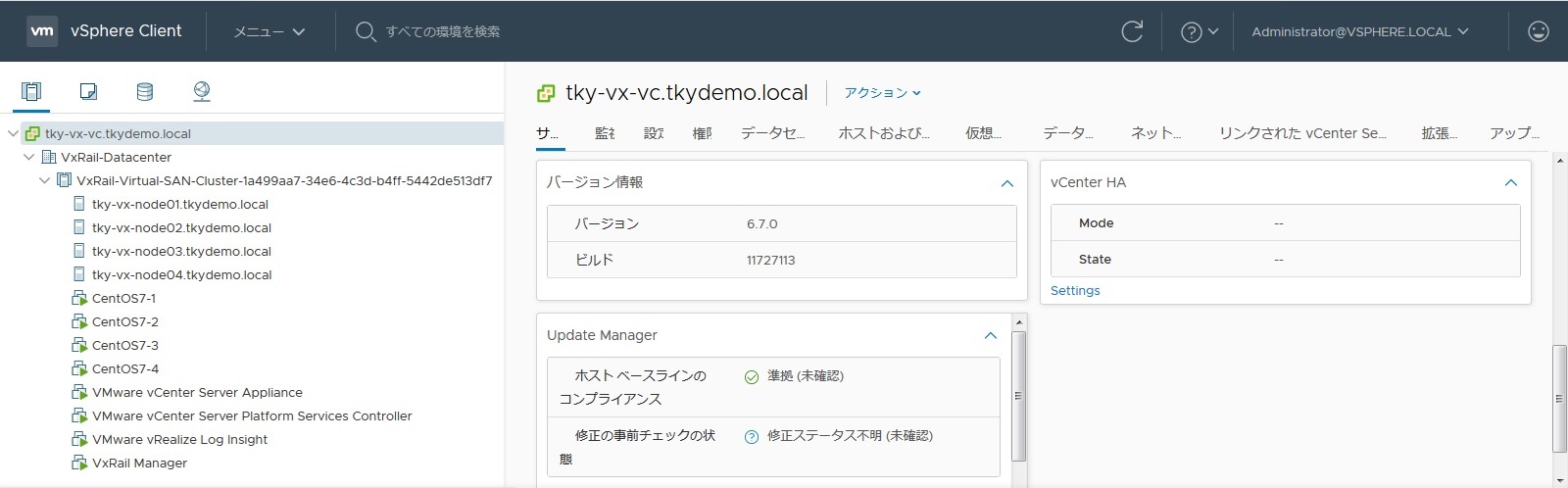Click the search all environments field
The width and height of the screenshot is (1568, 488).
(x=443, y=31)
